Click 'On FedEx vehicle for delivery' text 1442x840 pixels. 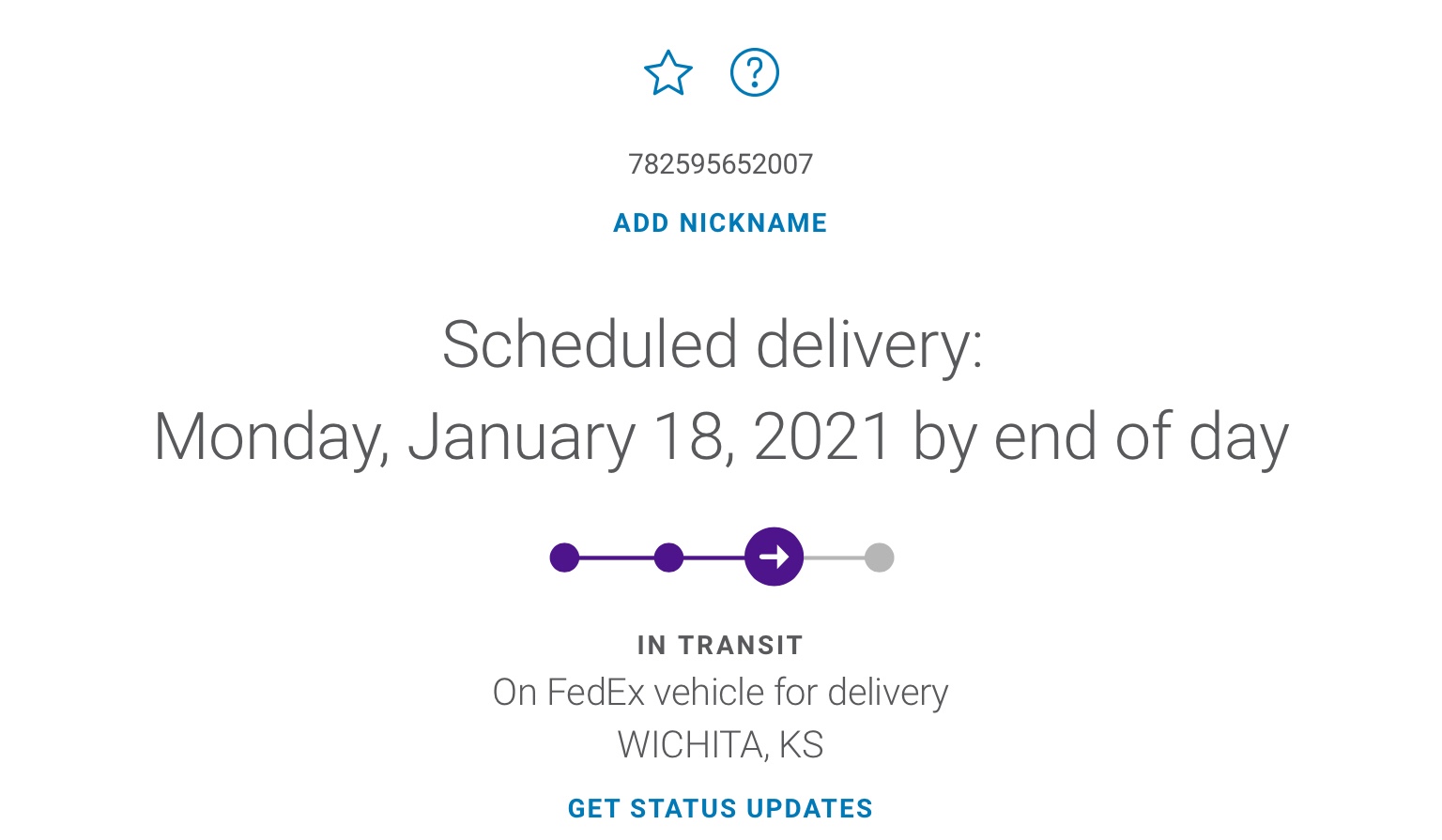[x=720, y=693]
